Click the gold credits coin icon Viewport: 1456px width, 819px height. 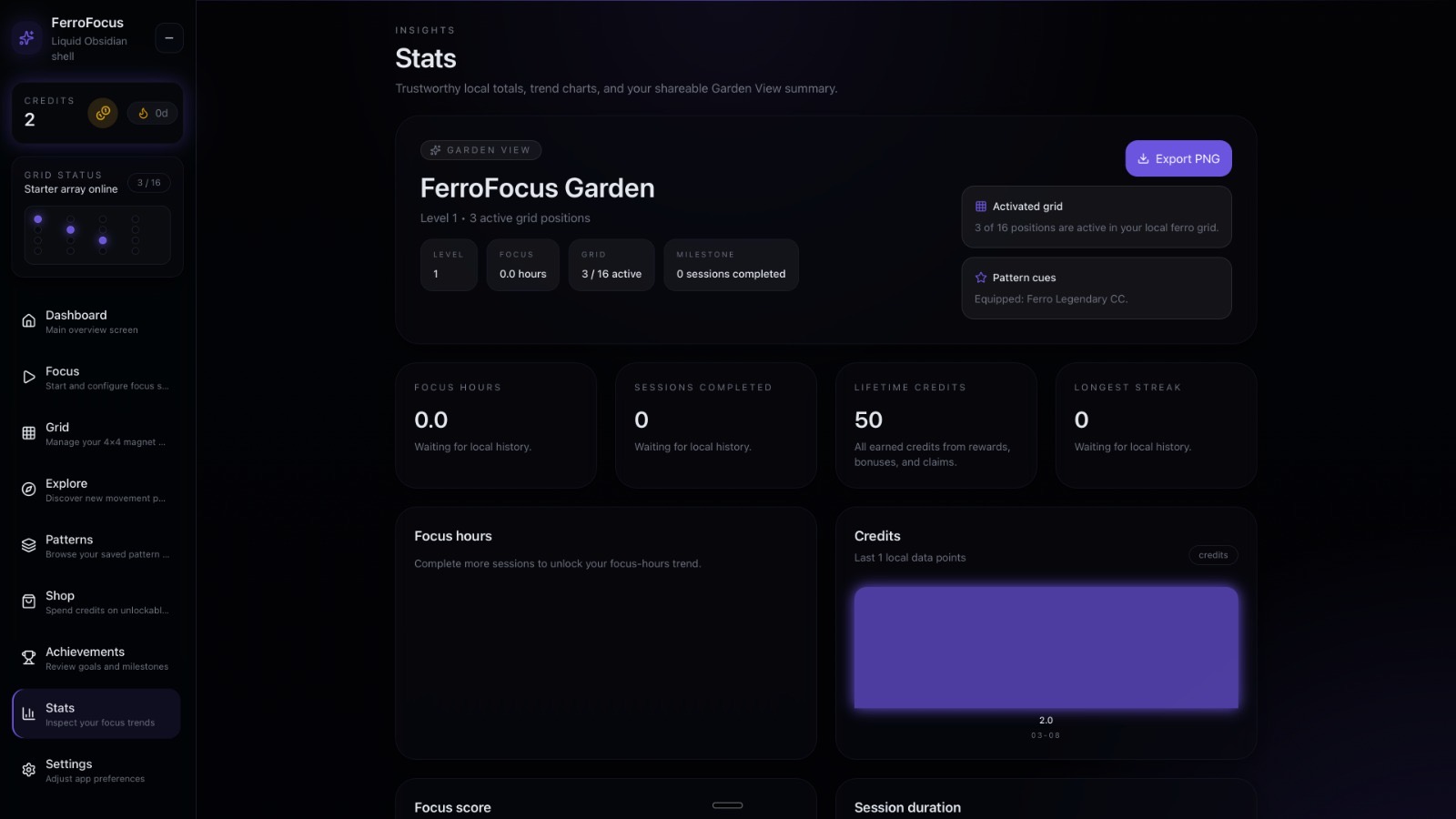[103, 113]
